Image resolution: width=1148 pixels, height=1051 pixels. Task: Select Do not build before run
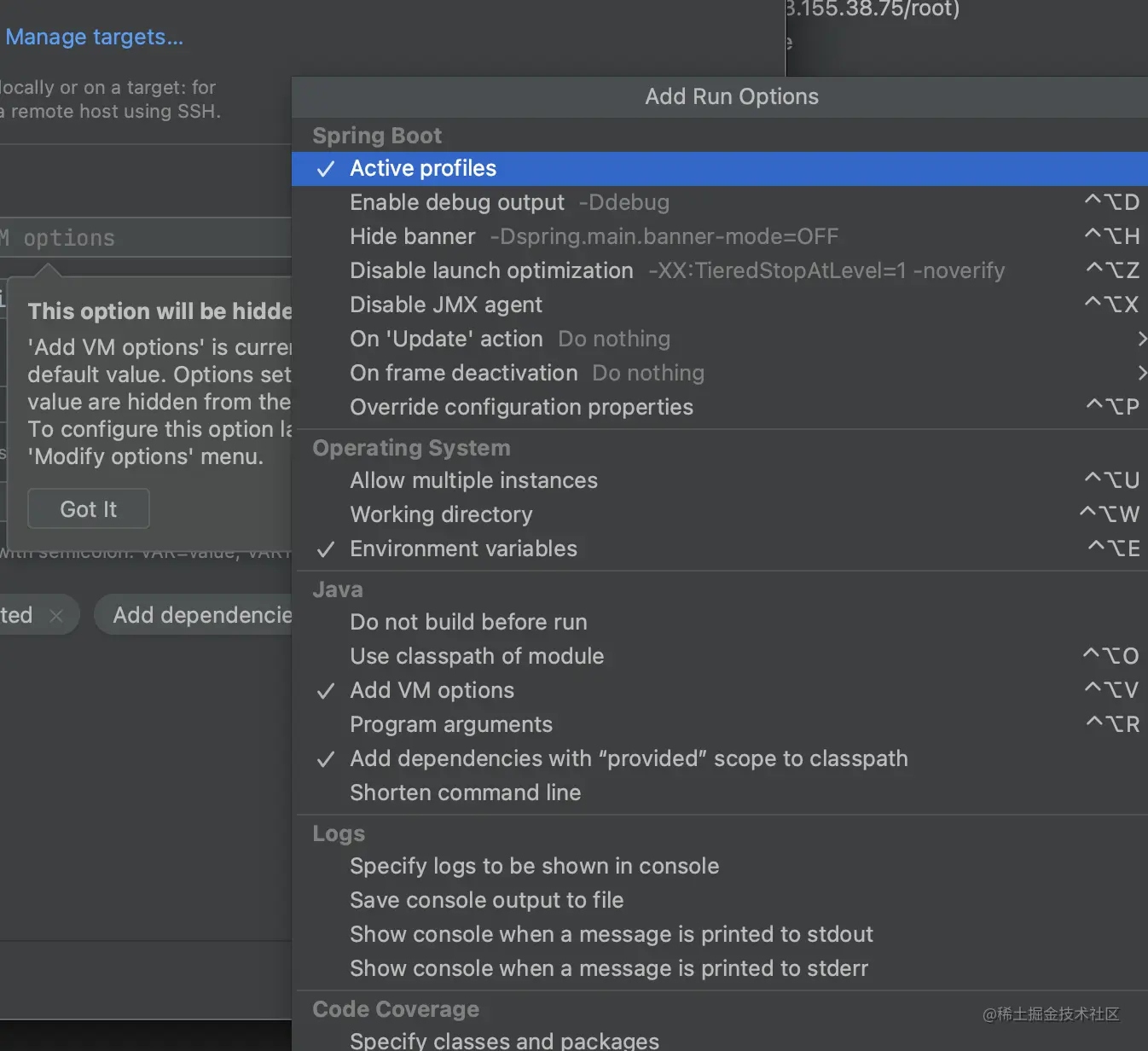[720, 623]
